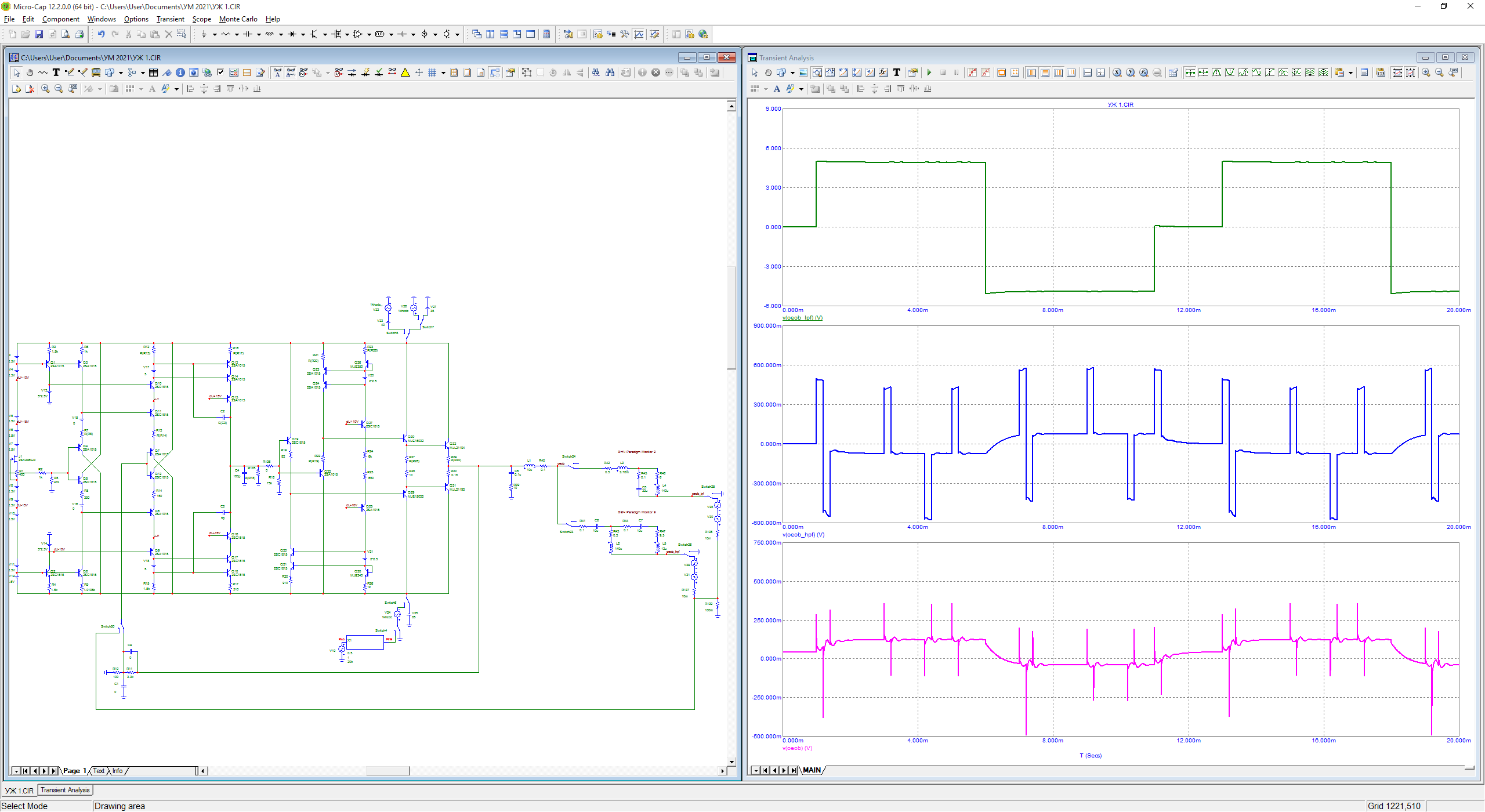
Task: Zoom out on the circuit schematic
Action: coord(59,89)
